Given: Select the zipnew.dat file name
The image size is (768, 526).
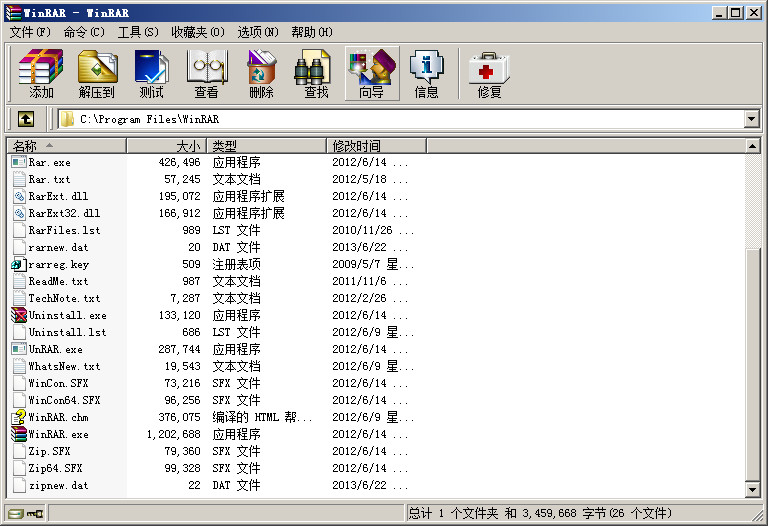Looking at the screenshot, I should (58, 485).
